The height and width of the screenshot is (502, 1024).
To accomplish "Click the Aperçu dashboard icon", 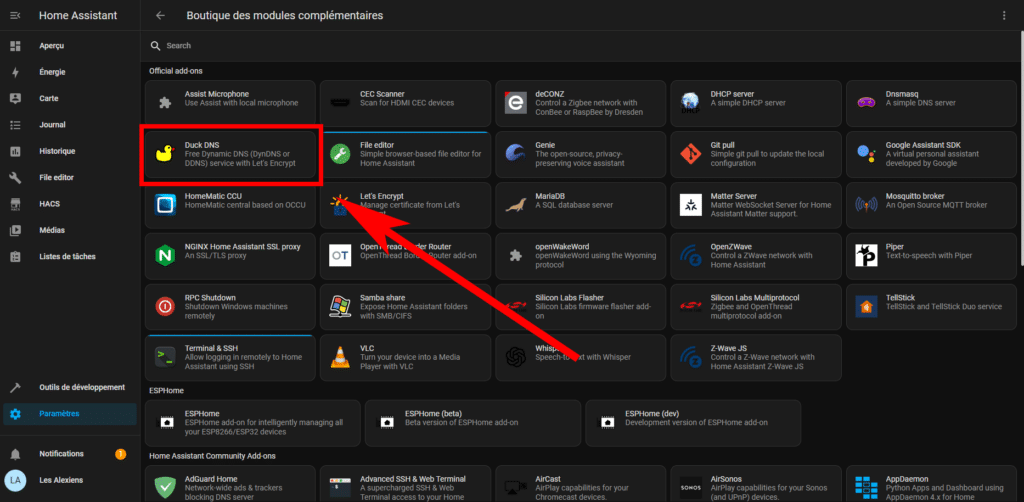I will pos(16,46).
